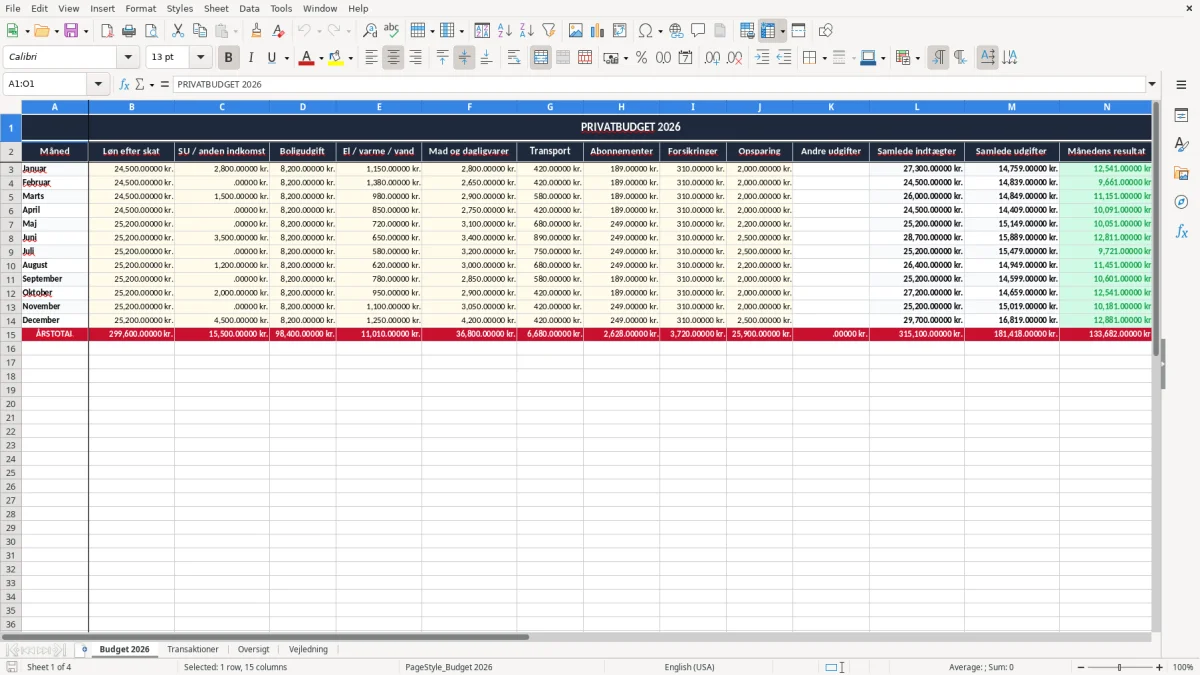Click the Copy icon
This screenshot has width=1200, height=675.
200,31
